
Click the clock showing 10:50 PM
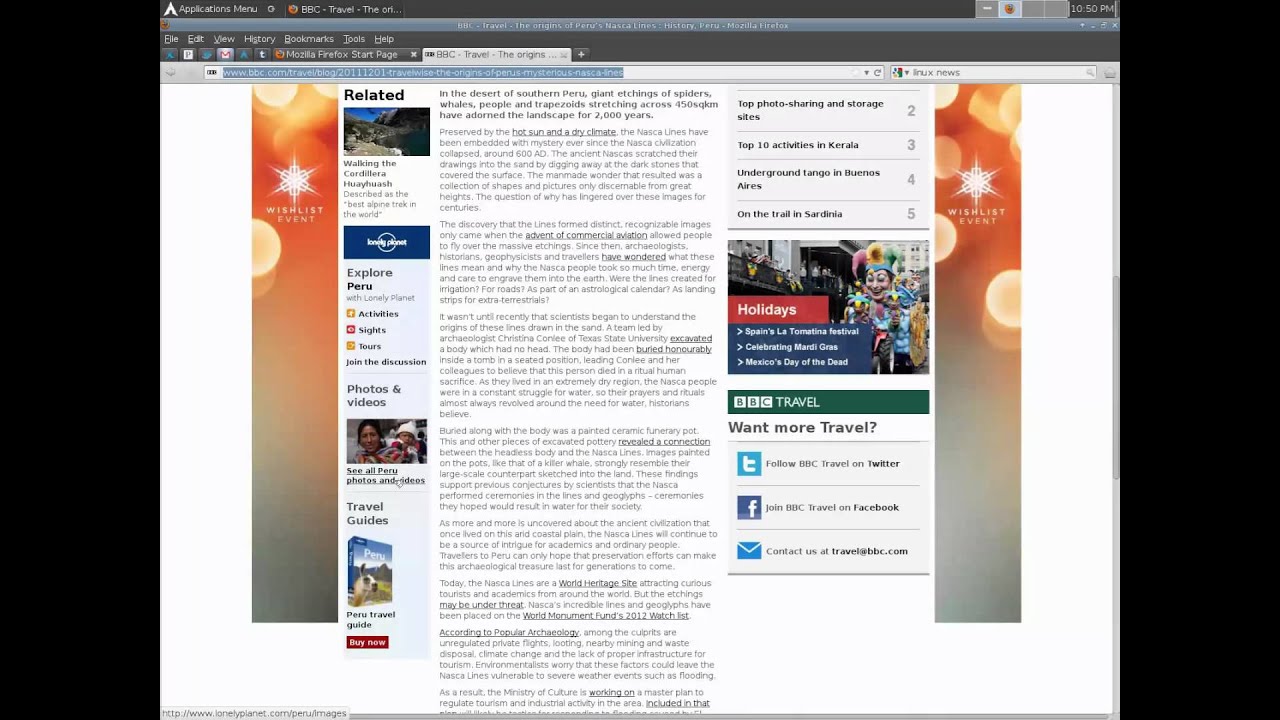(1092, 9)
